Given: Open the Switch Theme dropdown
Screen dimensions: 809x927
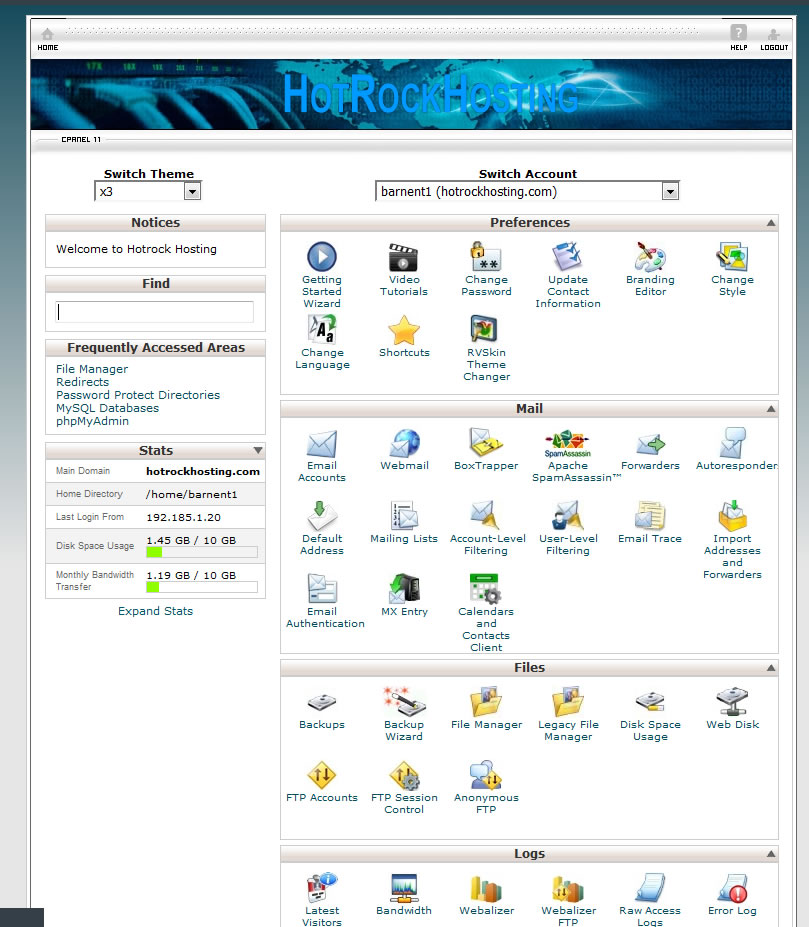Looking at the screenshot, I should (148, 191).
